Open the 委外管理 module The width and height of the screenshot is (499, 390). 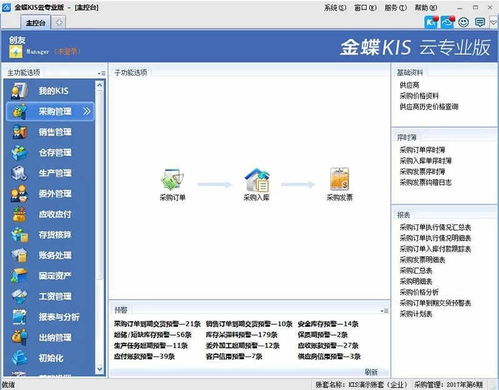[x=50, y=194]
